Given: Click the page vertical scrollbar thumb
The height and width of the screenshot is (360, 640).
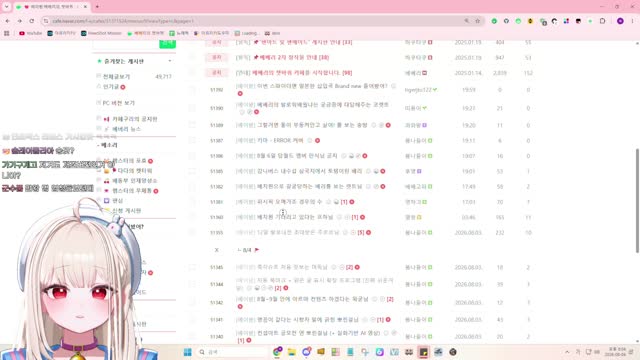Looking at the screenshot, I should click(637, 200).
